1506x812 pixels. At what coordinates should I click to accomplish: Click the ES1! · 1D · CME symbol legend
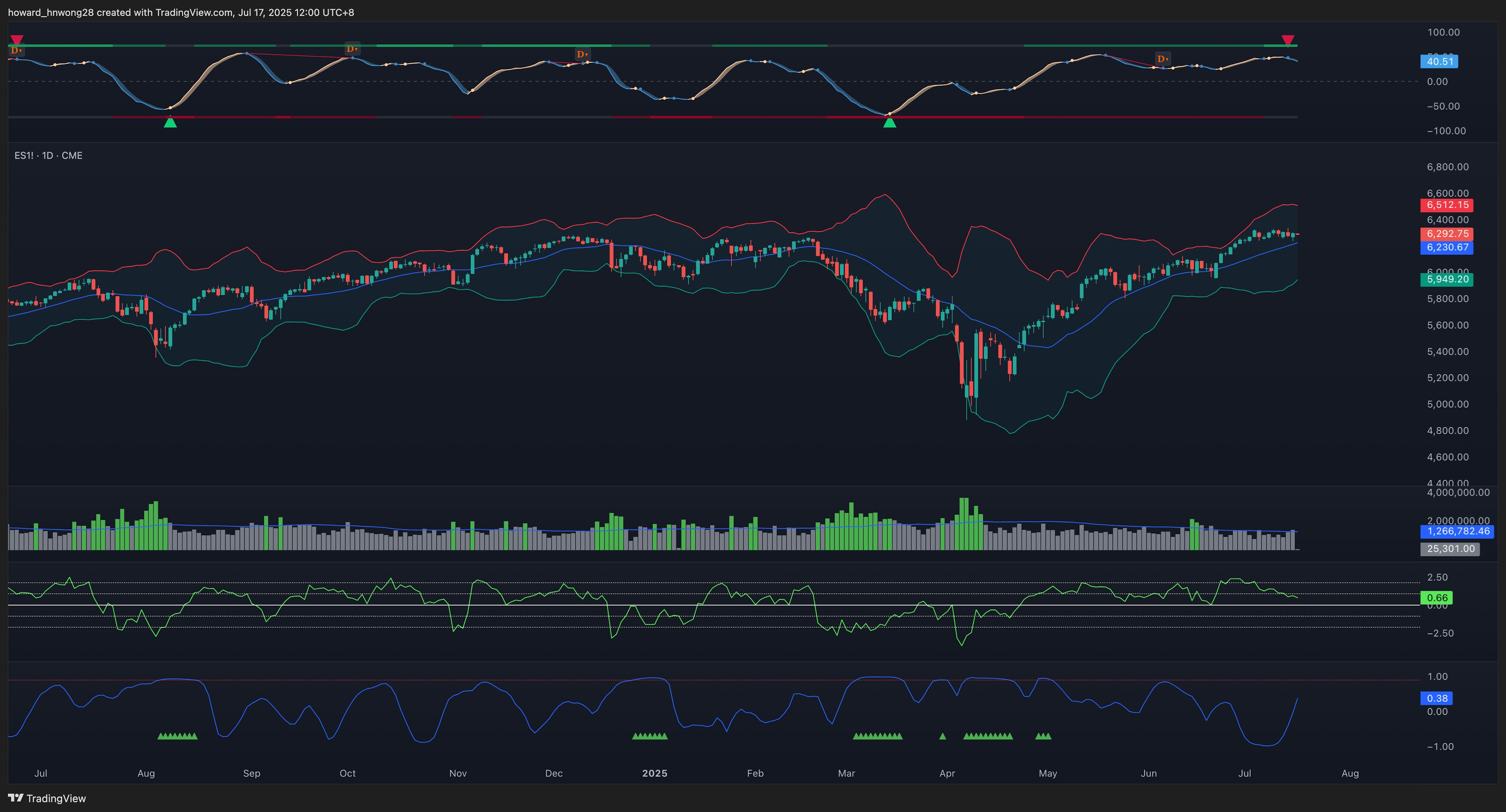[49, 156]
